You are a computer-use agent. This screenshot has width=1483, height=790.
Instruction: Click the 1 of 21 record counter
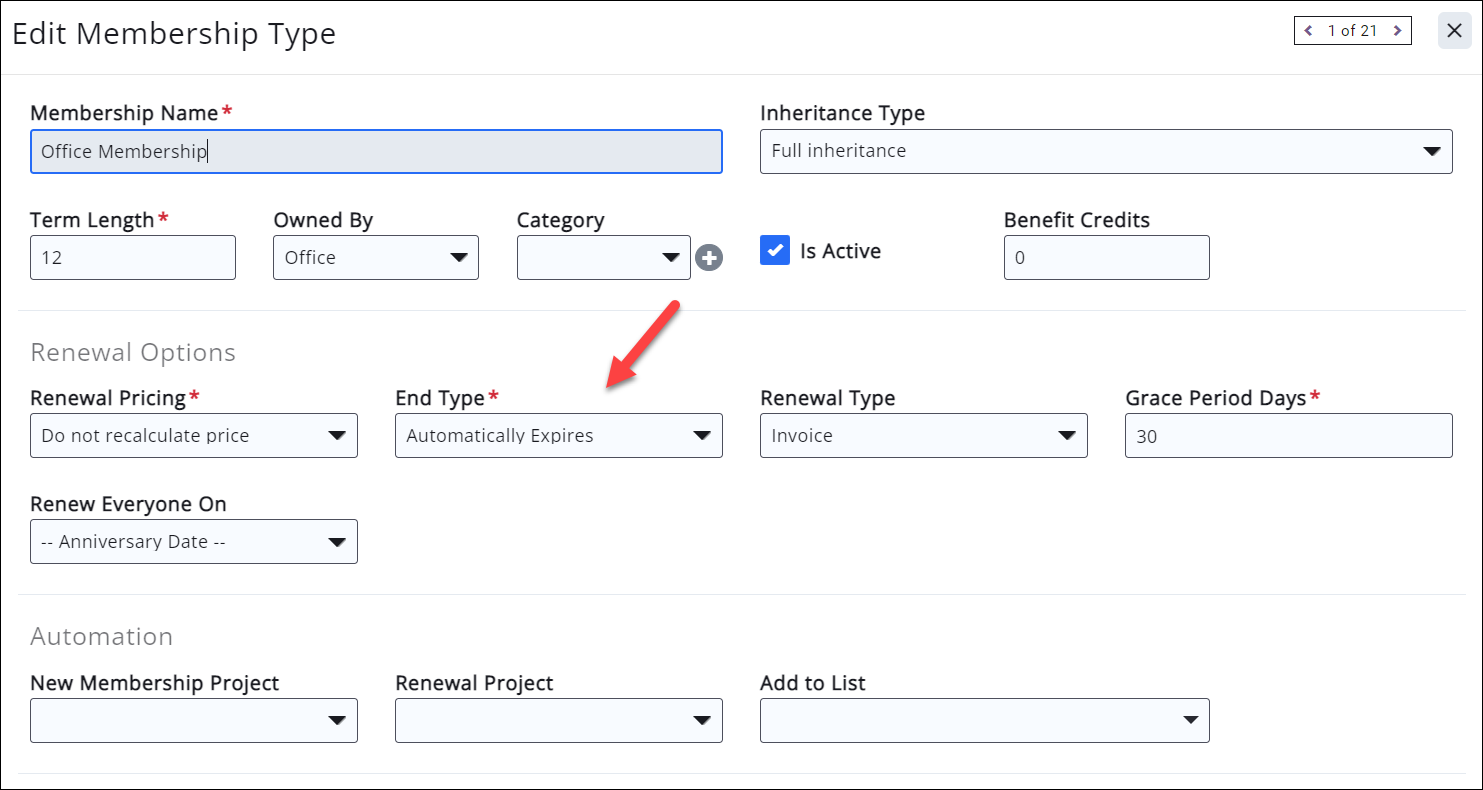tap(1352, 31)
